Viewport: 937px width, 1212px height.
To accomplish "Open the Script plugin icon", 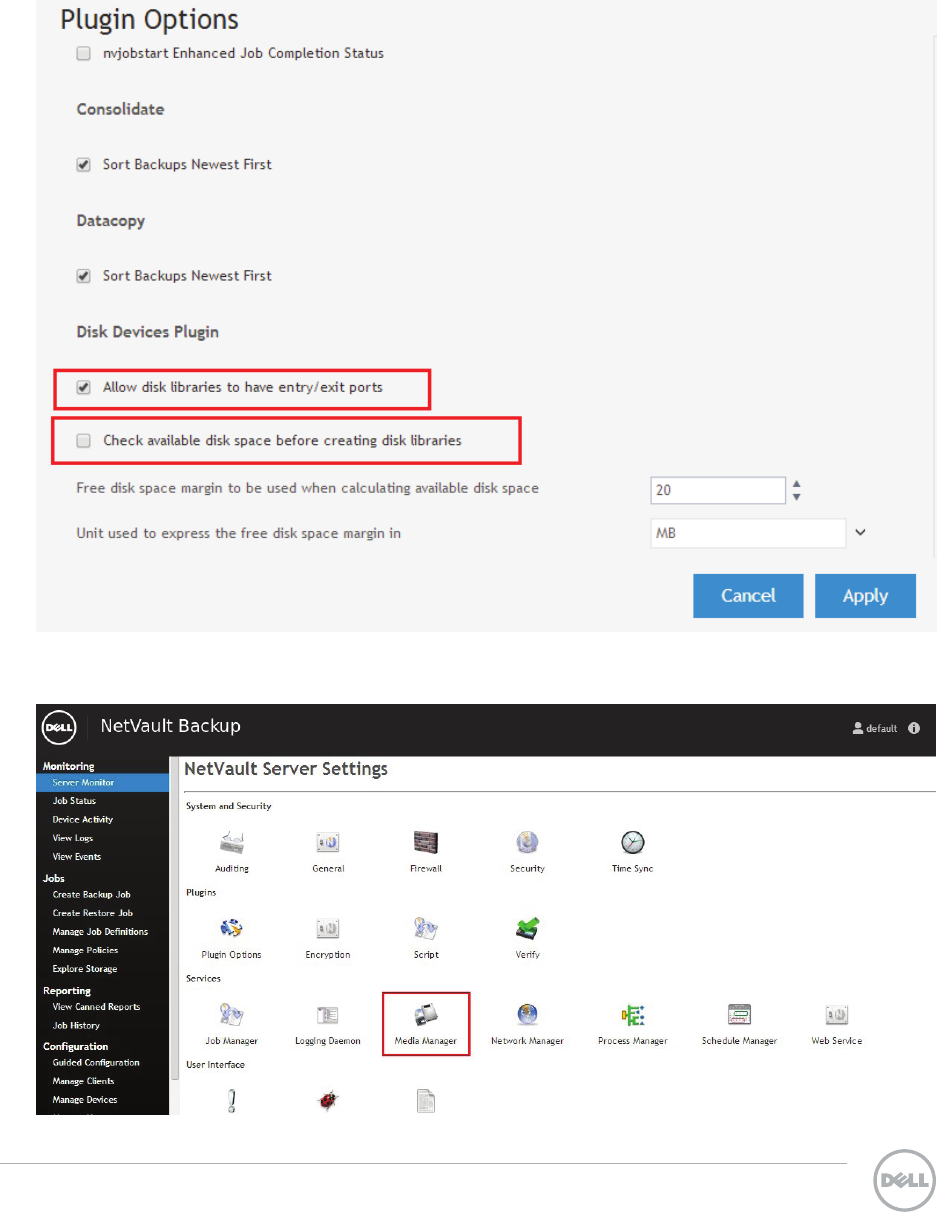I will click(x=426, y=929).
